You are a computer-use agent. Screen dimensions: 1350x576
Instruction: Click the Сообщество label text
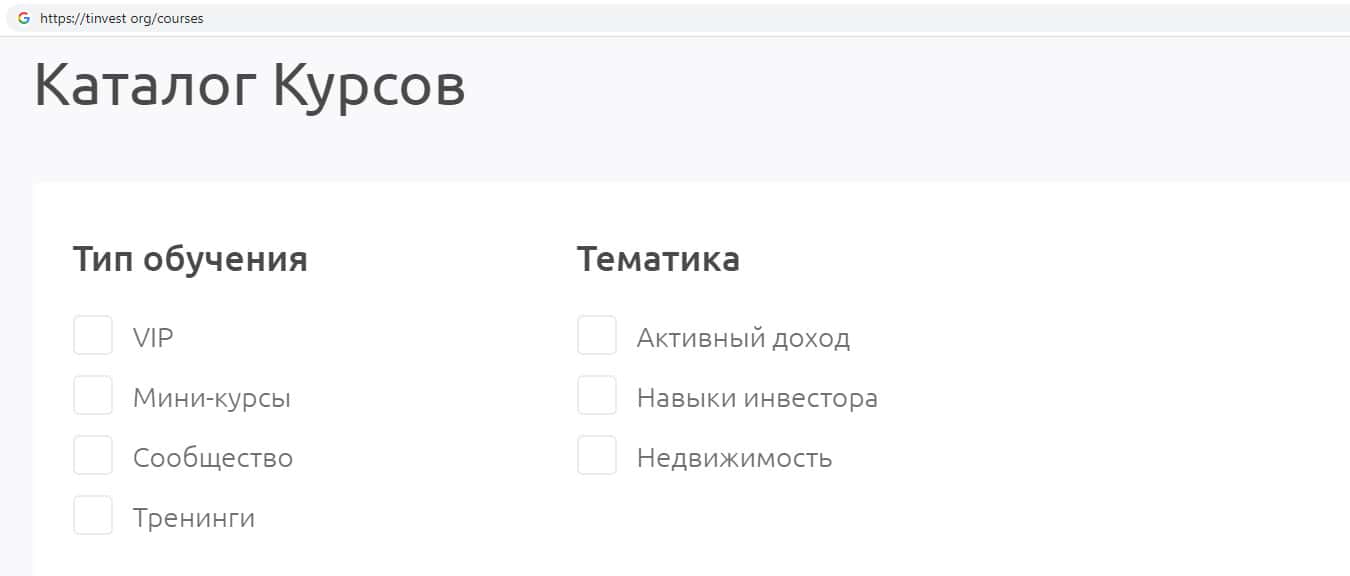coord(213,458)
